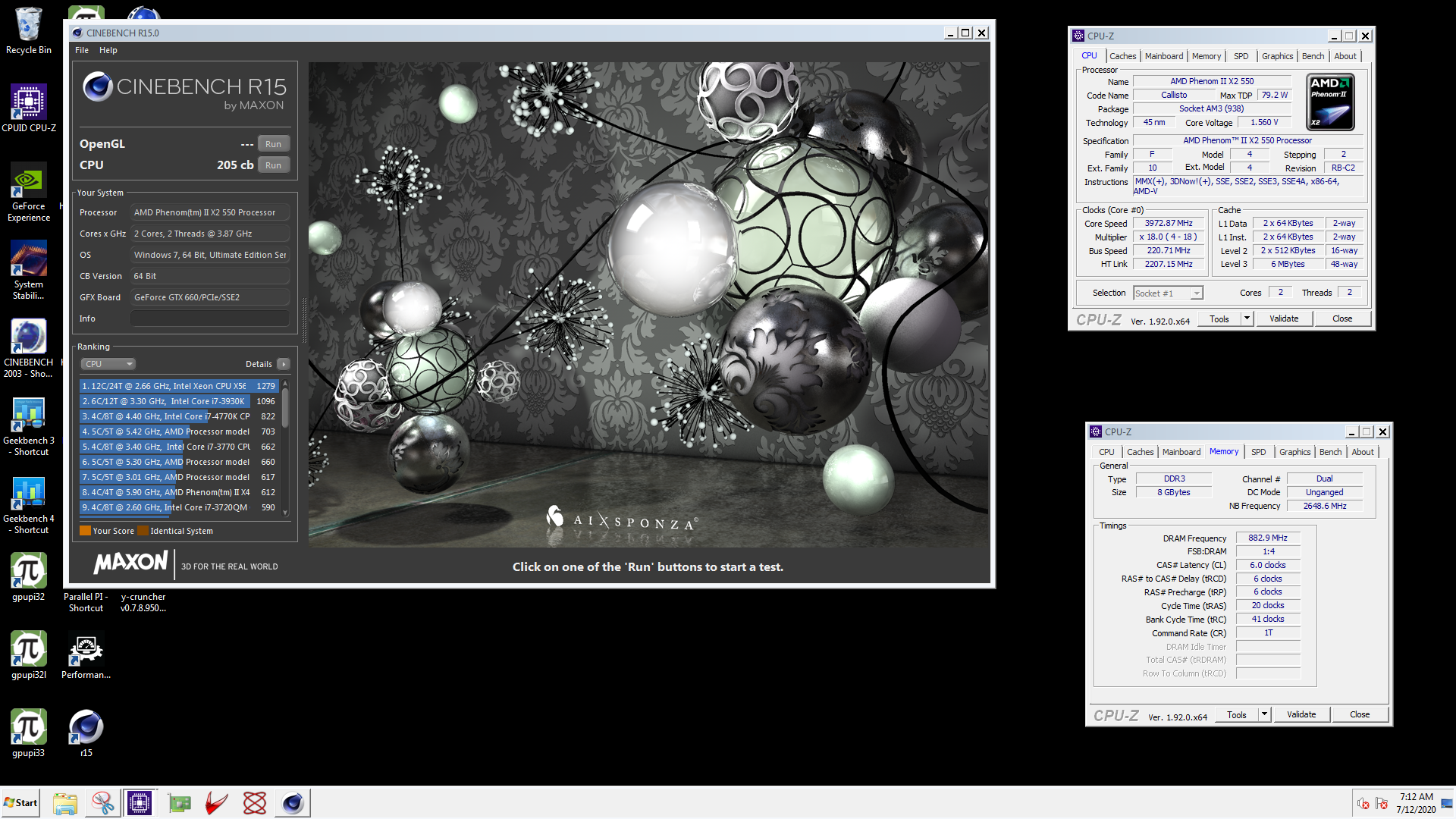Click the Info input field

click(x=209, y=318)
